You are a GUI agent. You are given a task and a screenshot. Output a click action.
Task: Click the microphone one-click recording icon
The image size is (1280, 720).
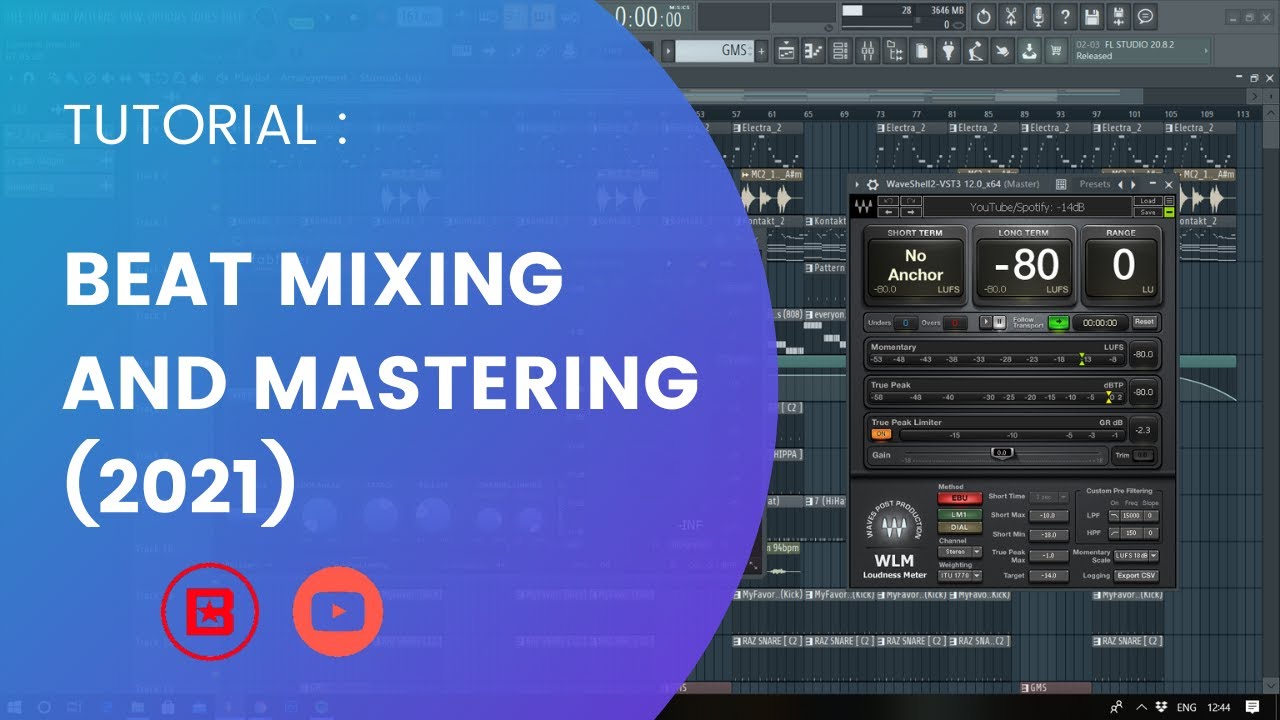(x=1038, y=17)
